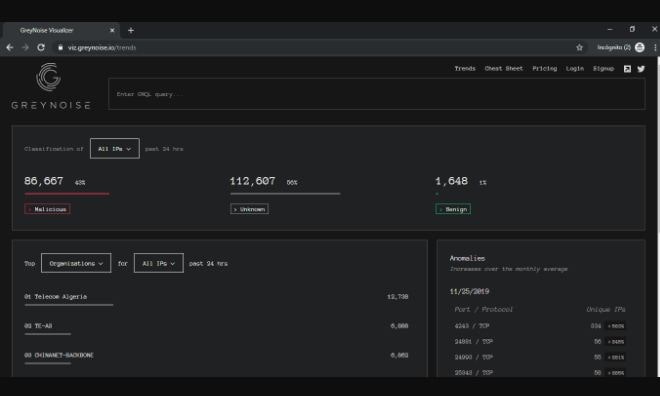Click the 86,667 malicious count
The height and width of the screenshot is (396, 660).
tap(44, 181)
